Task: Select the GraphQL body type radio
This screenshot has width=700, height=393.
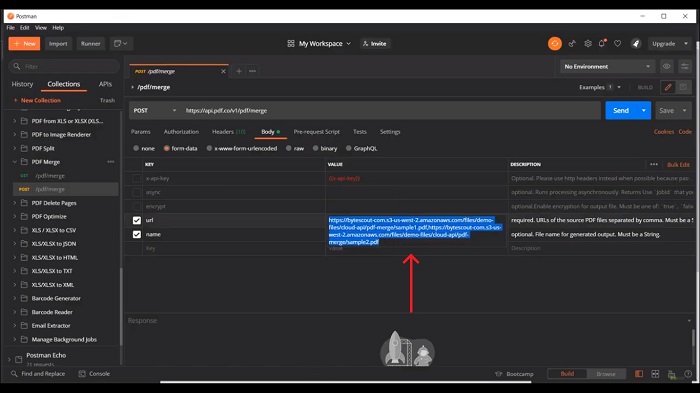Action: (349, 148)
